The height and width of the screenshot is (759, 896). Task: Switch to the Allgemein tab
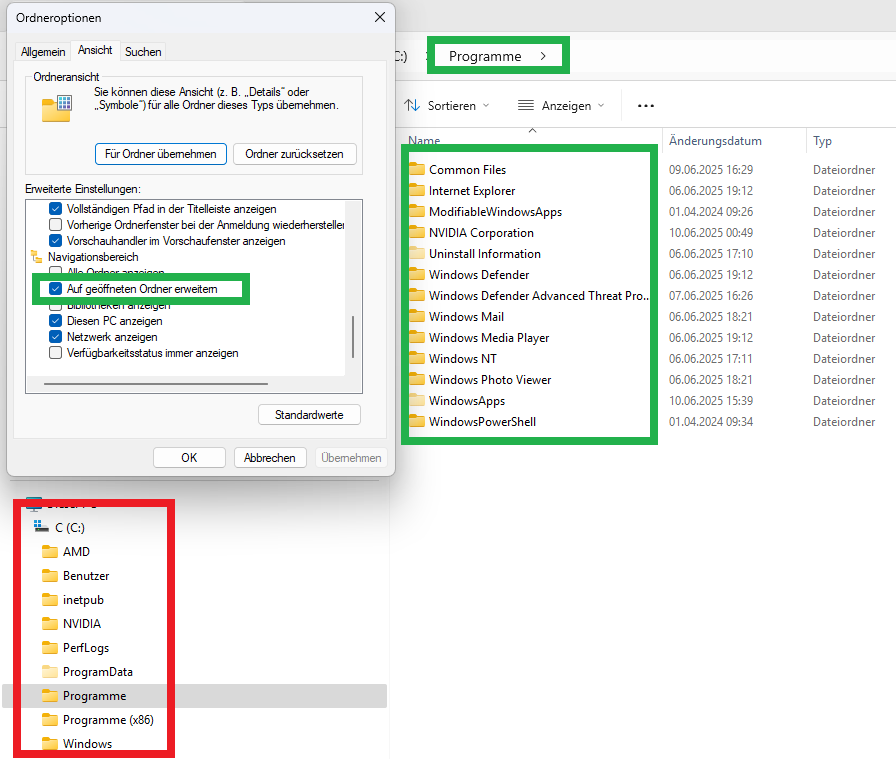click(42, 51)
